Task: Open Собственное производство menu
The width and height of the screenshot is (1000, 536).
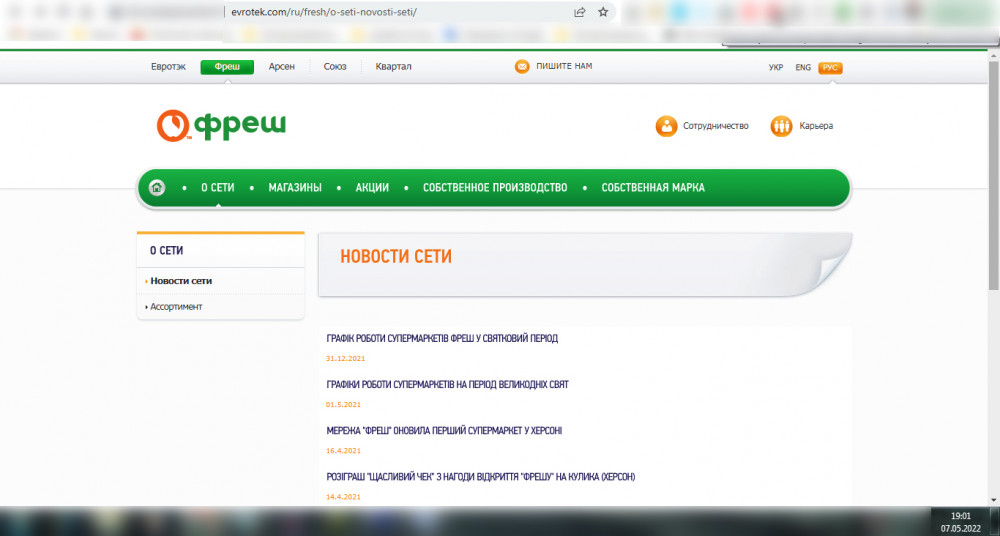Action: pos(495,188)
